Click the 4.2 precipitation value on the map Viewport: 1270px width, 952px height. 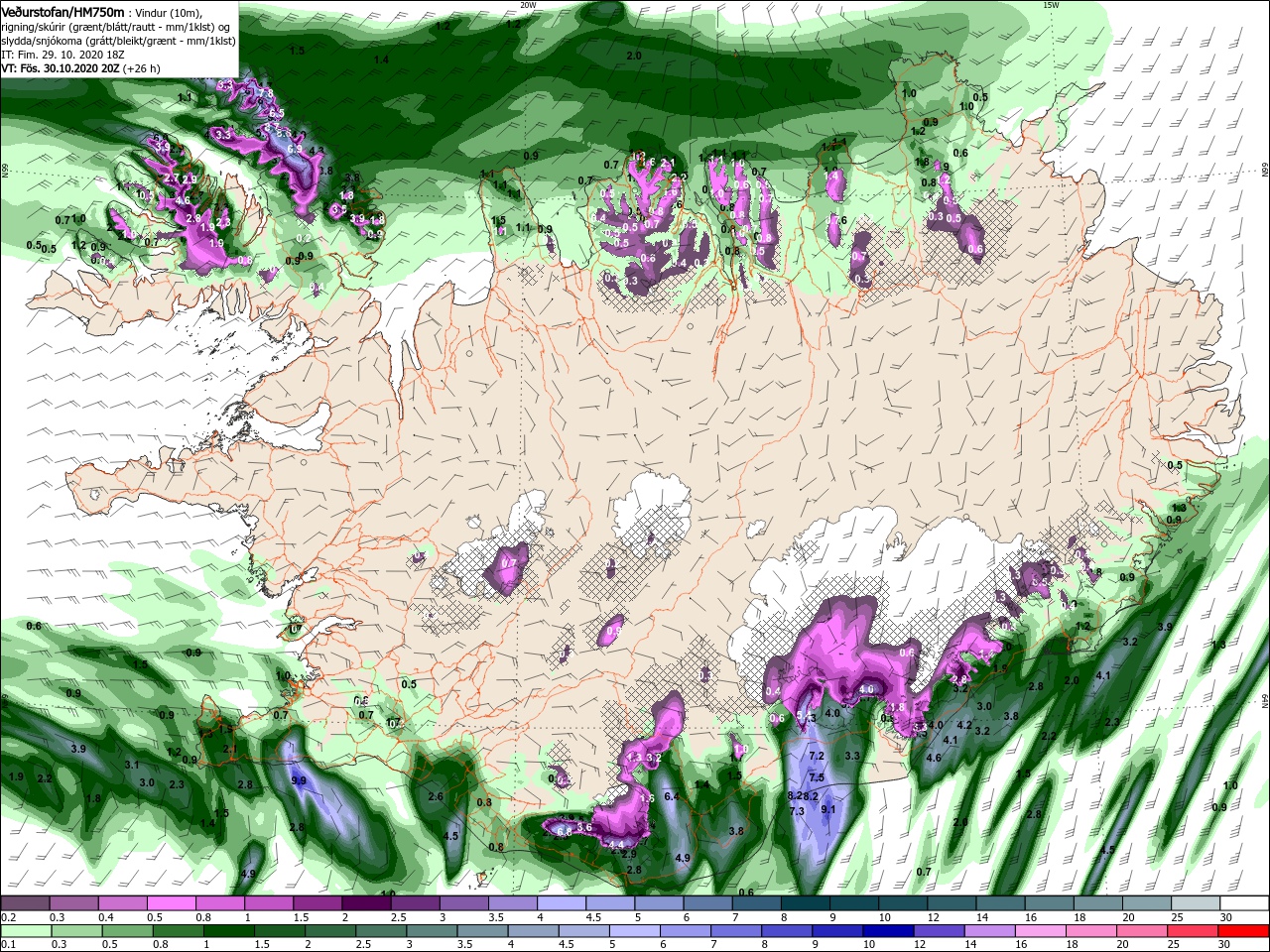click(964, 725)
